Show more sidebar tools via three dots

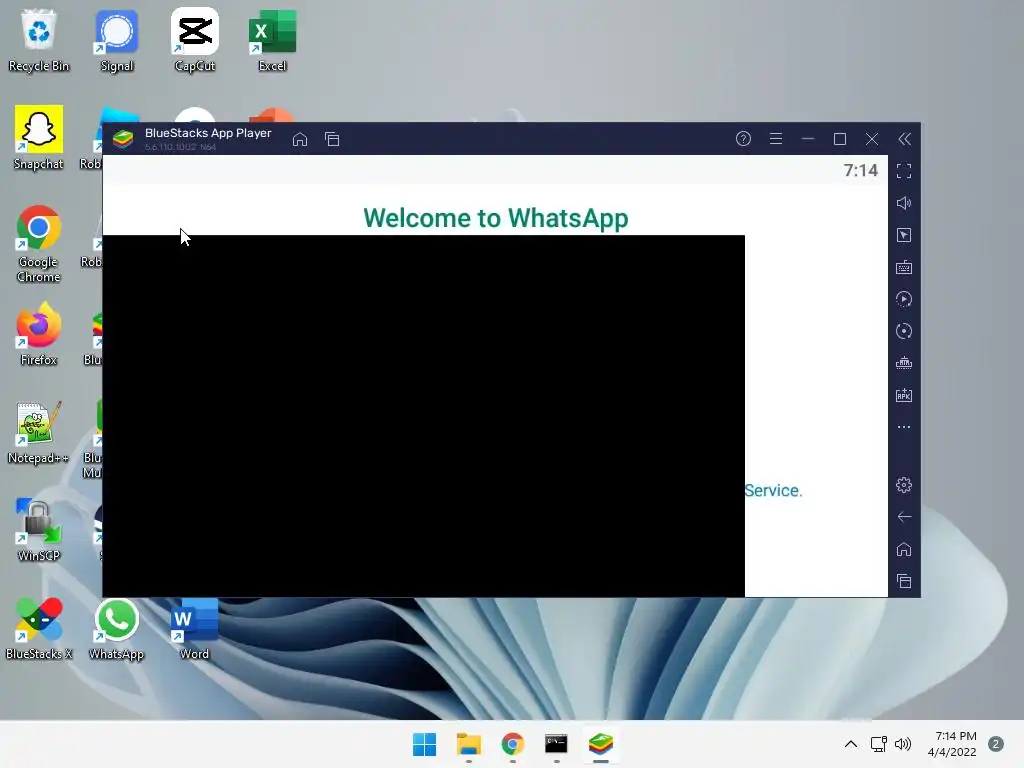point(904,427)
